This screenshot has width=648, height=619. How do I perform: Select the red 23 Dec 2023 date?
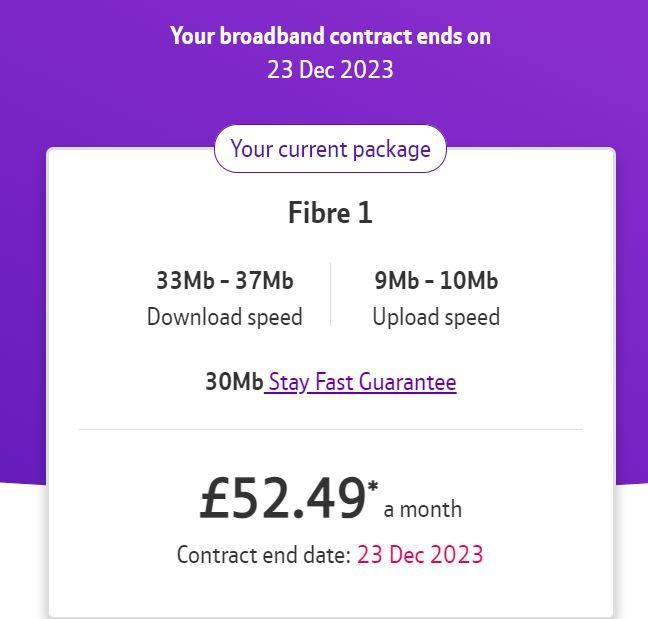click(x=420, y=555)
